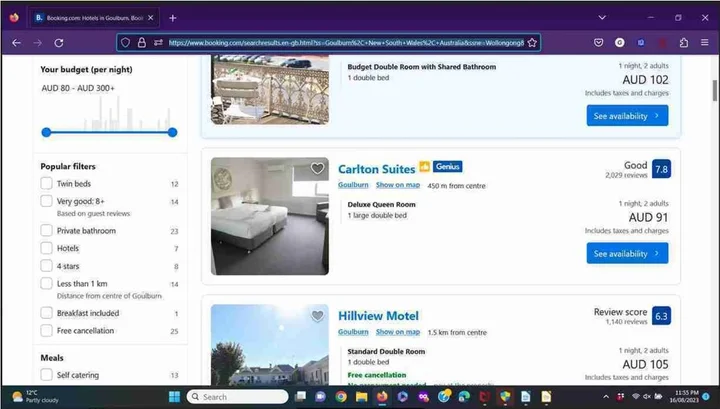This screenshot has height=409, width=720.
Task: Open Firefox from the taskbar
Action: coord(382,397)
